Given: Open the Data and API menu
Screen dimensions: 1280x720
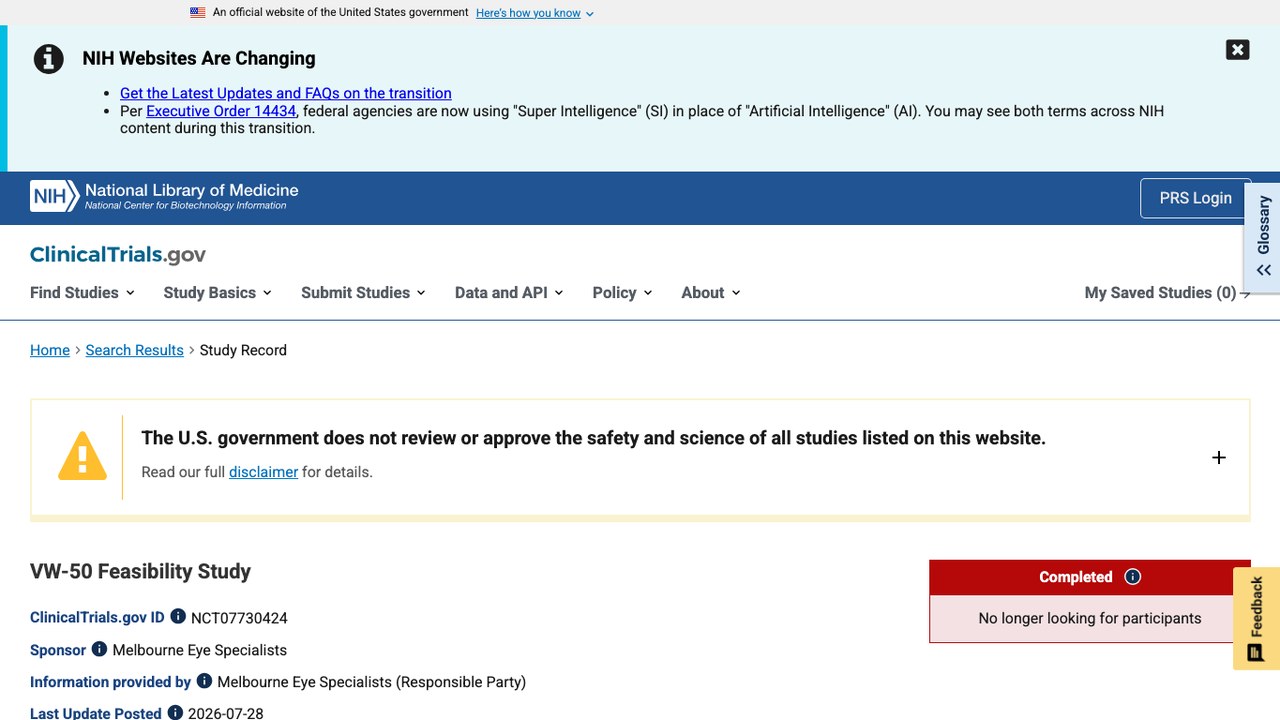Looking at the screenshot, I should 509,292.
